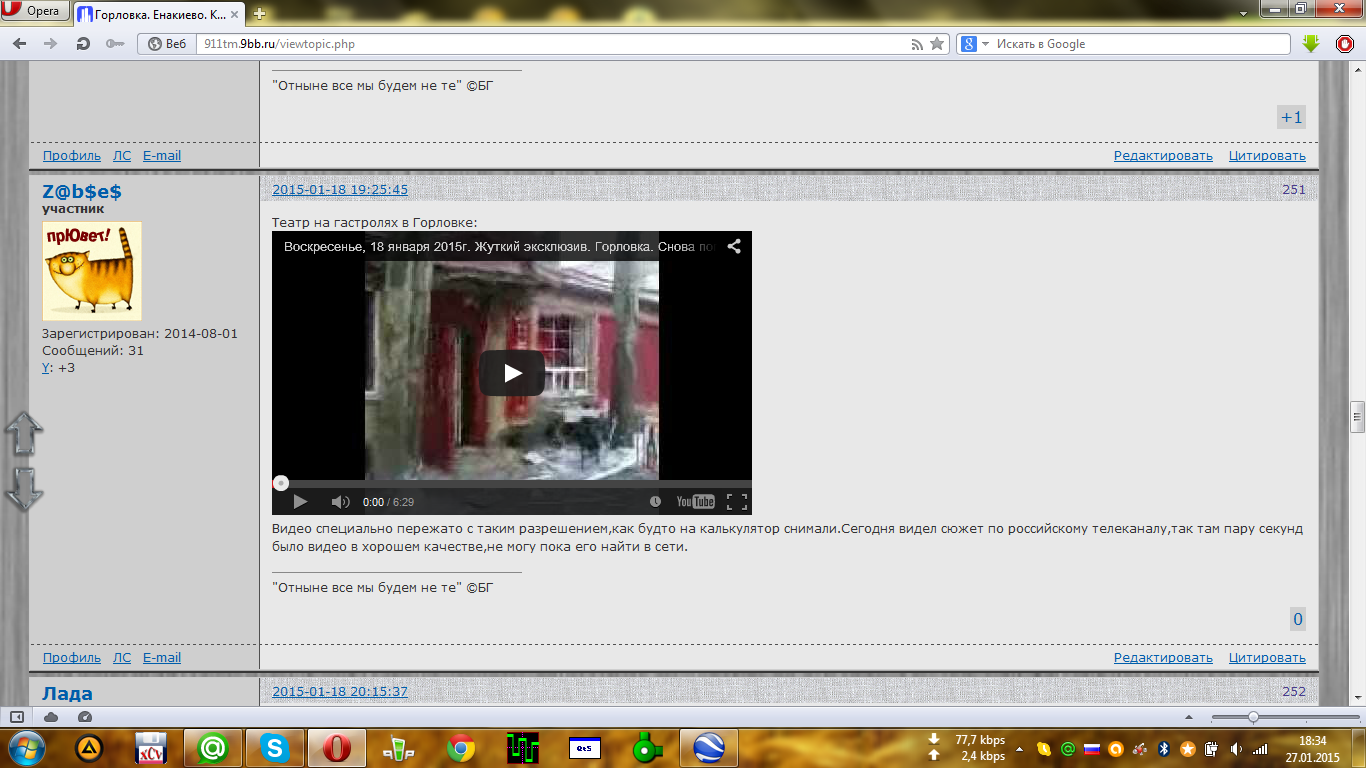Click the Watch Later clock icon

(655, 501)
